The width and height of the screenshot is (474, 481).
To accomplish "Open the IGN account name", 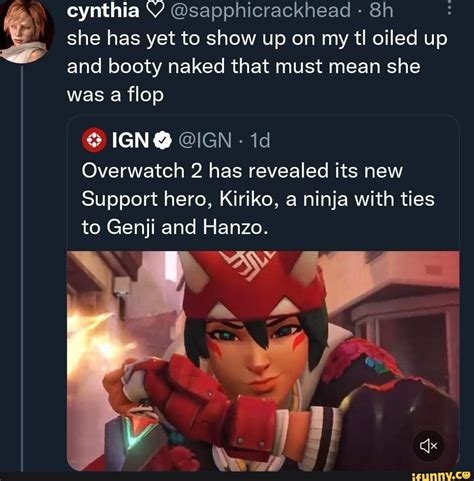I will [x=130, y=140].
